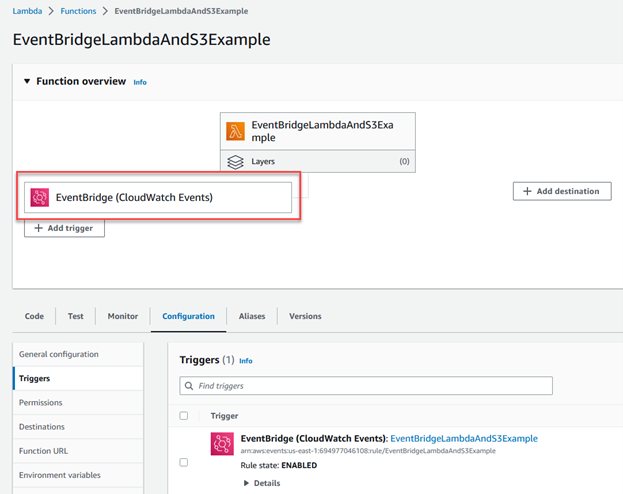This screenshot has height=494, width=623.
Task: Click into the Find triggers search field
Action: pyautogui.click(x=366, y=386)
